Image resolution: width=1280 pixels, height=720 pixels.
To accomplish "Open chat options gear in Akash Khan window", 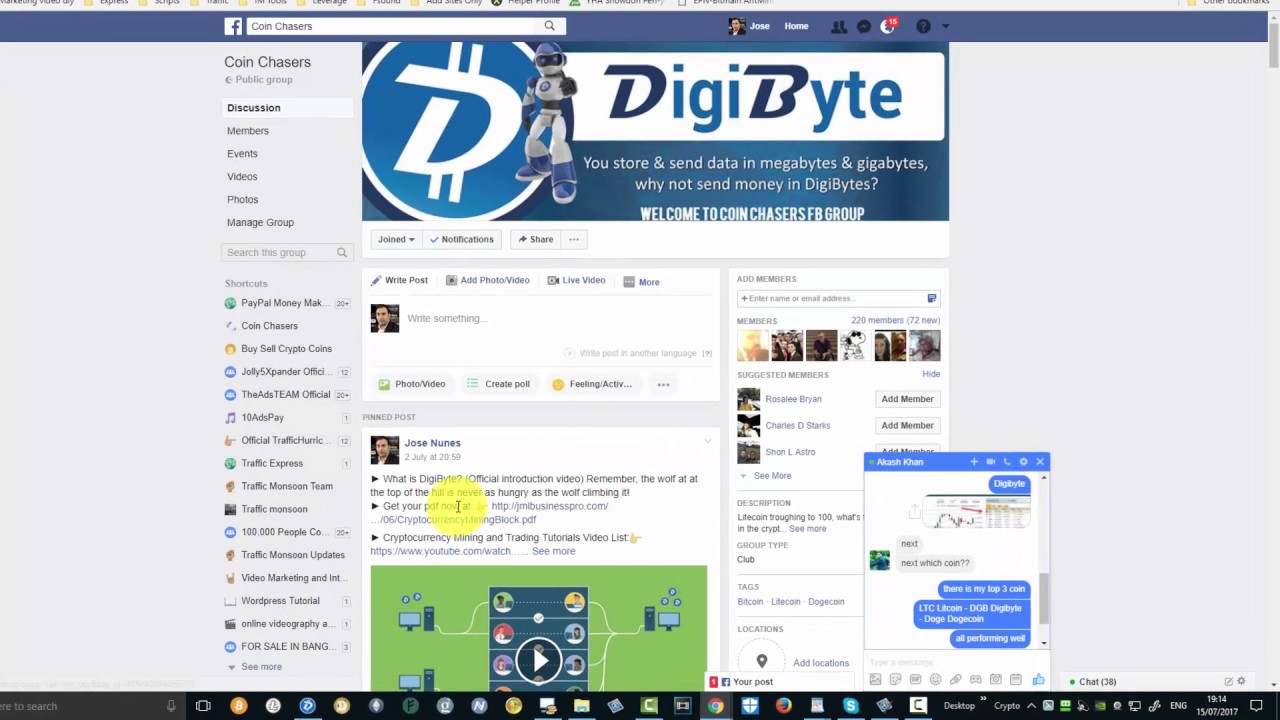I will point(1023,462).
